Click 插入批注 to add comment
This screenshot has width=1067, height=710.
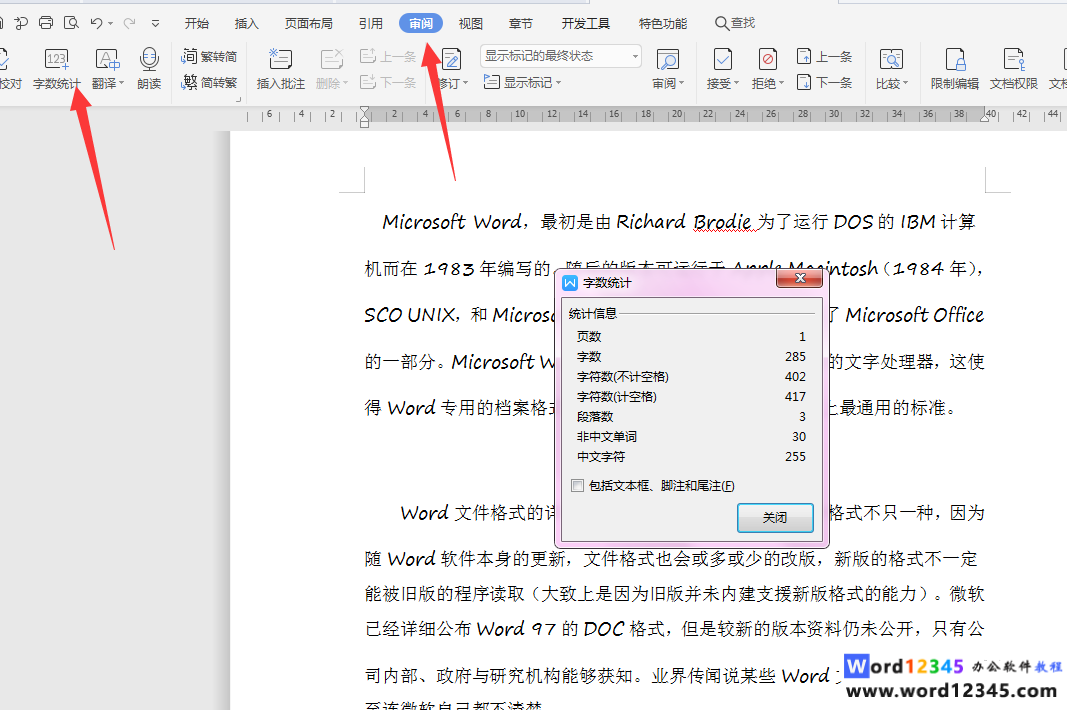pos(280,69)
